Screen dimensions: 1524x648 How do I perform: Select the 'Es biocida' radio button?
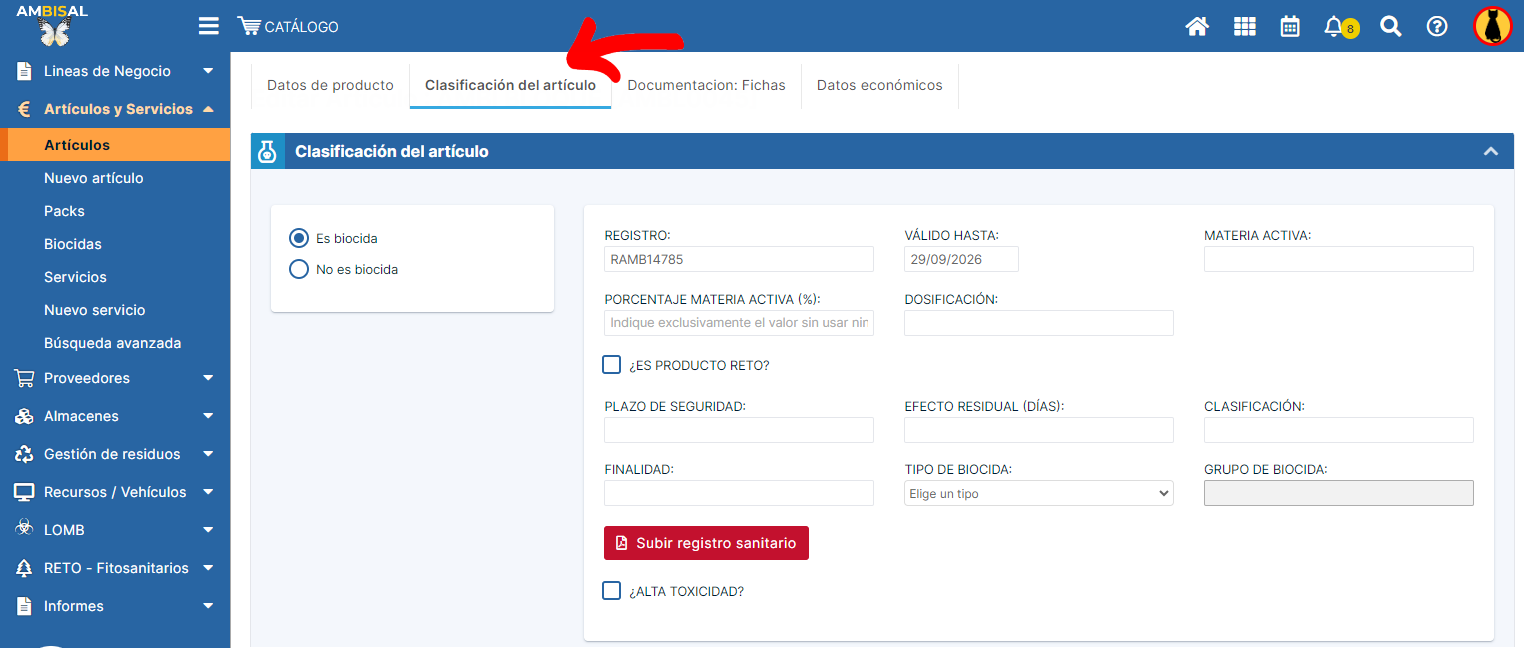click(298, 238)
